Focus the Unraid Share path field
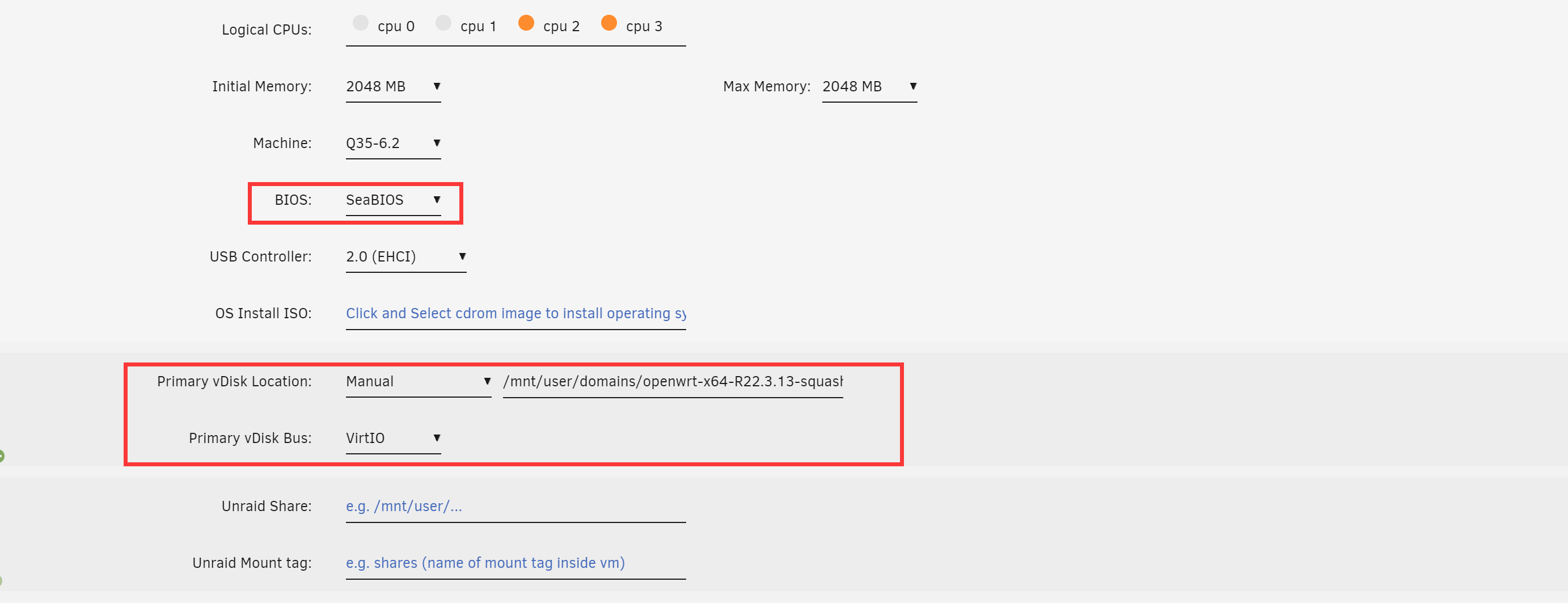 point(515,506)
